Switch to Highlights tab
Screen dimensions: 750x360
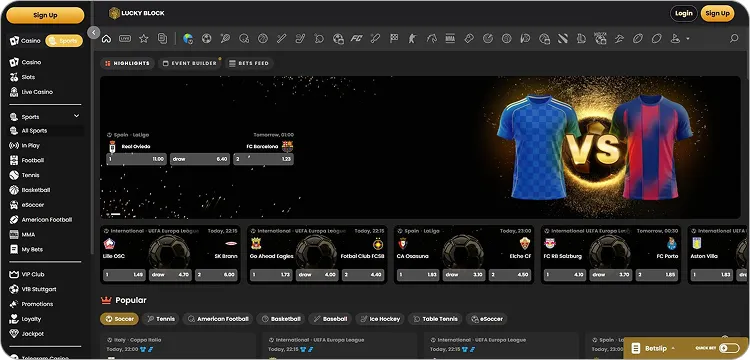coord(127,63)
